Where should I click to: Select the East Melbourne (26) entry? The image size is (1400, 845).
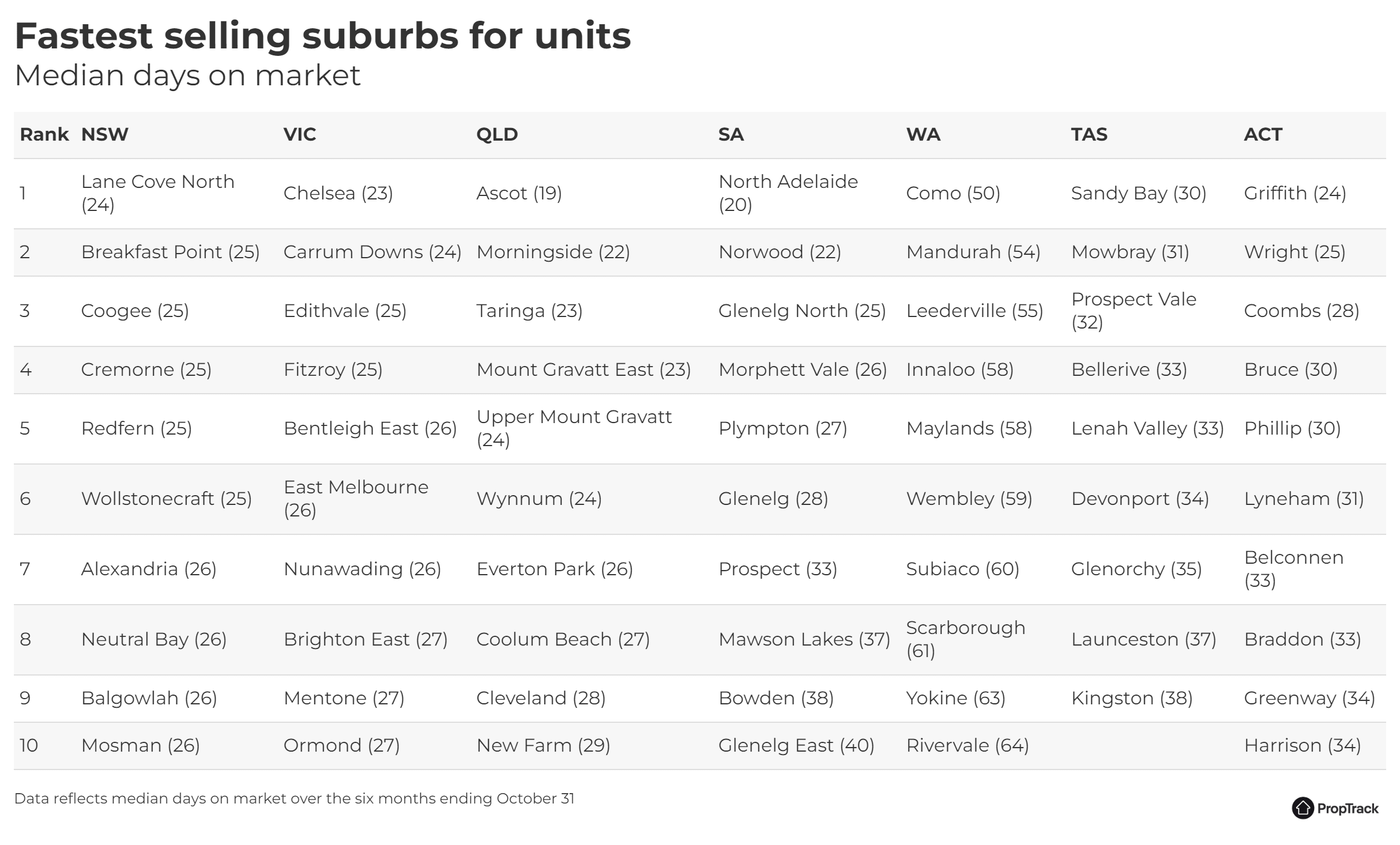356,499
